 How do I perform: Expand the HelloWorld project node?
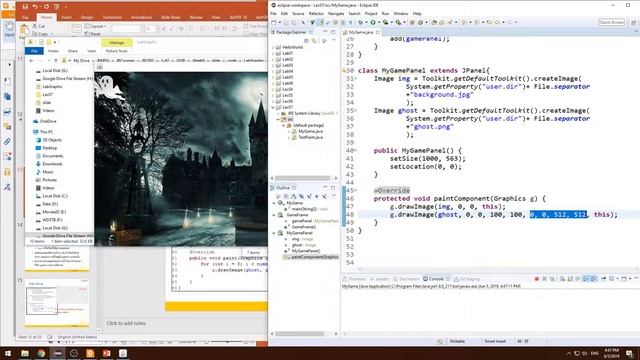(273, 47)
